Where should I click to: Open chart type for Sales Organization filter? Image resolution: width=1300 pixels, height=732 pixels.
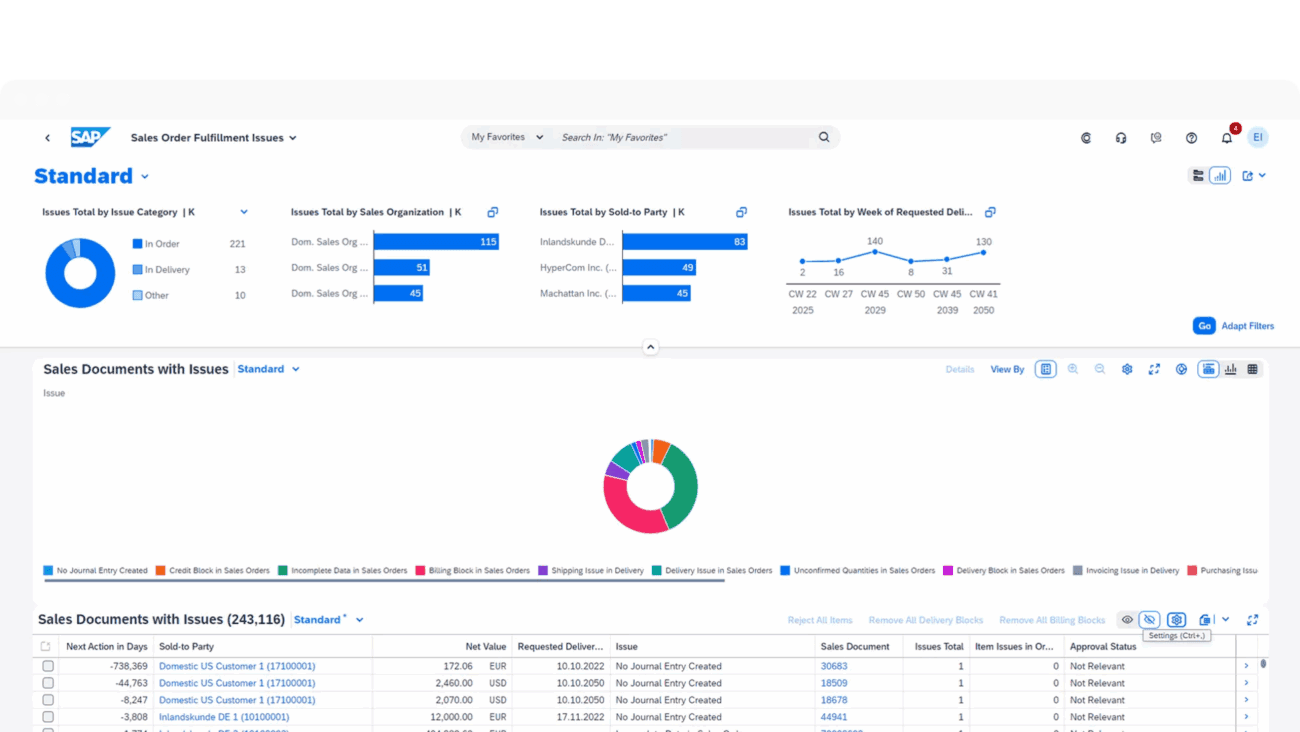click(492, 212)
